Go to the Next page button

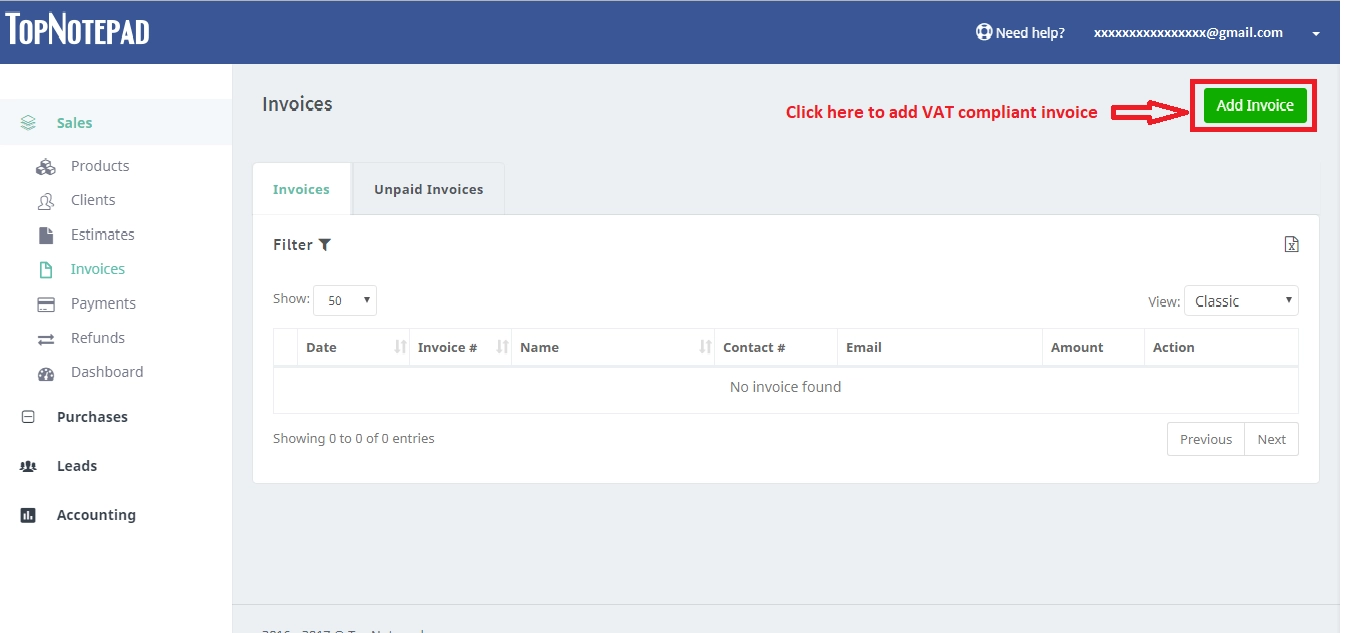(x=1272, y=439)
